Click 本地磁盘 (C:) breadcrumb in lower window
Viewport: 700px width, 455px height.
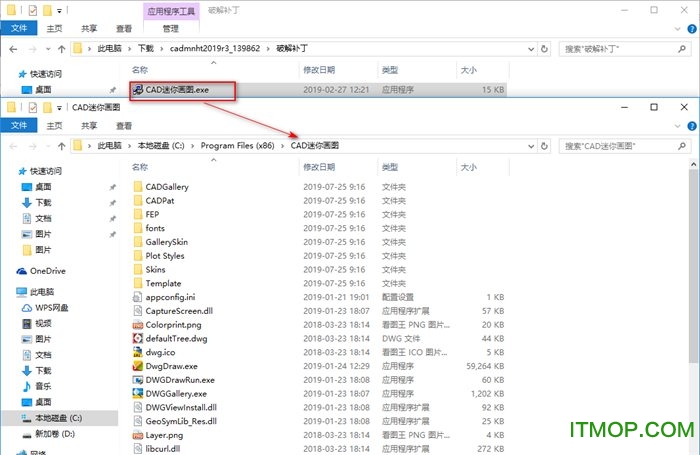coord(161,146)
